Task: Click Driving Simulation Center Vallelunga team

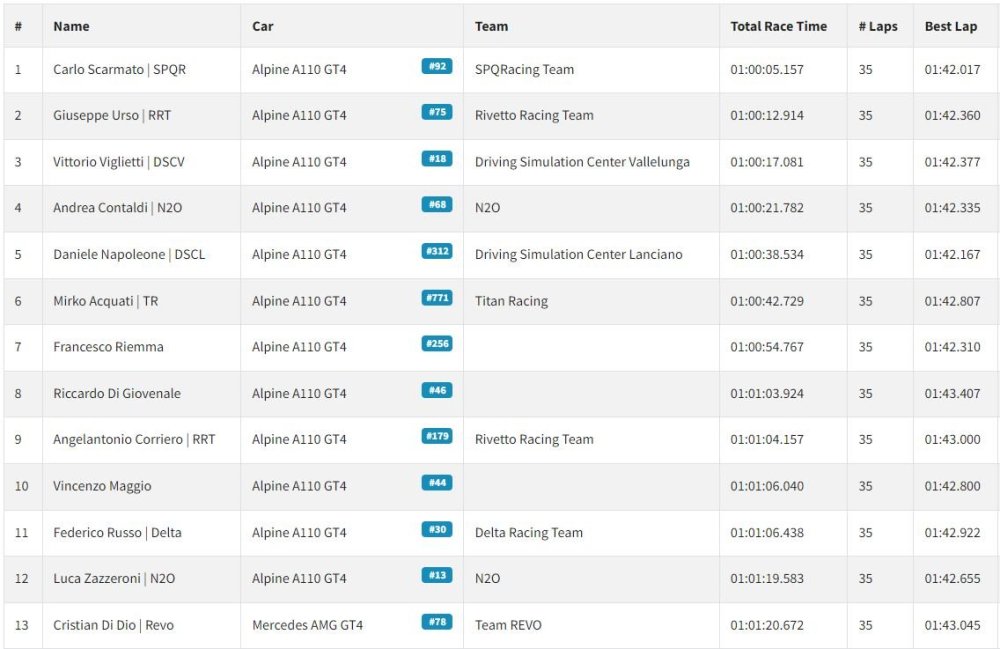Action: 582,162
